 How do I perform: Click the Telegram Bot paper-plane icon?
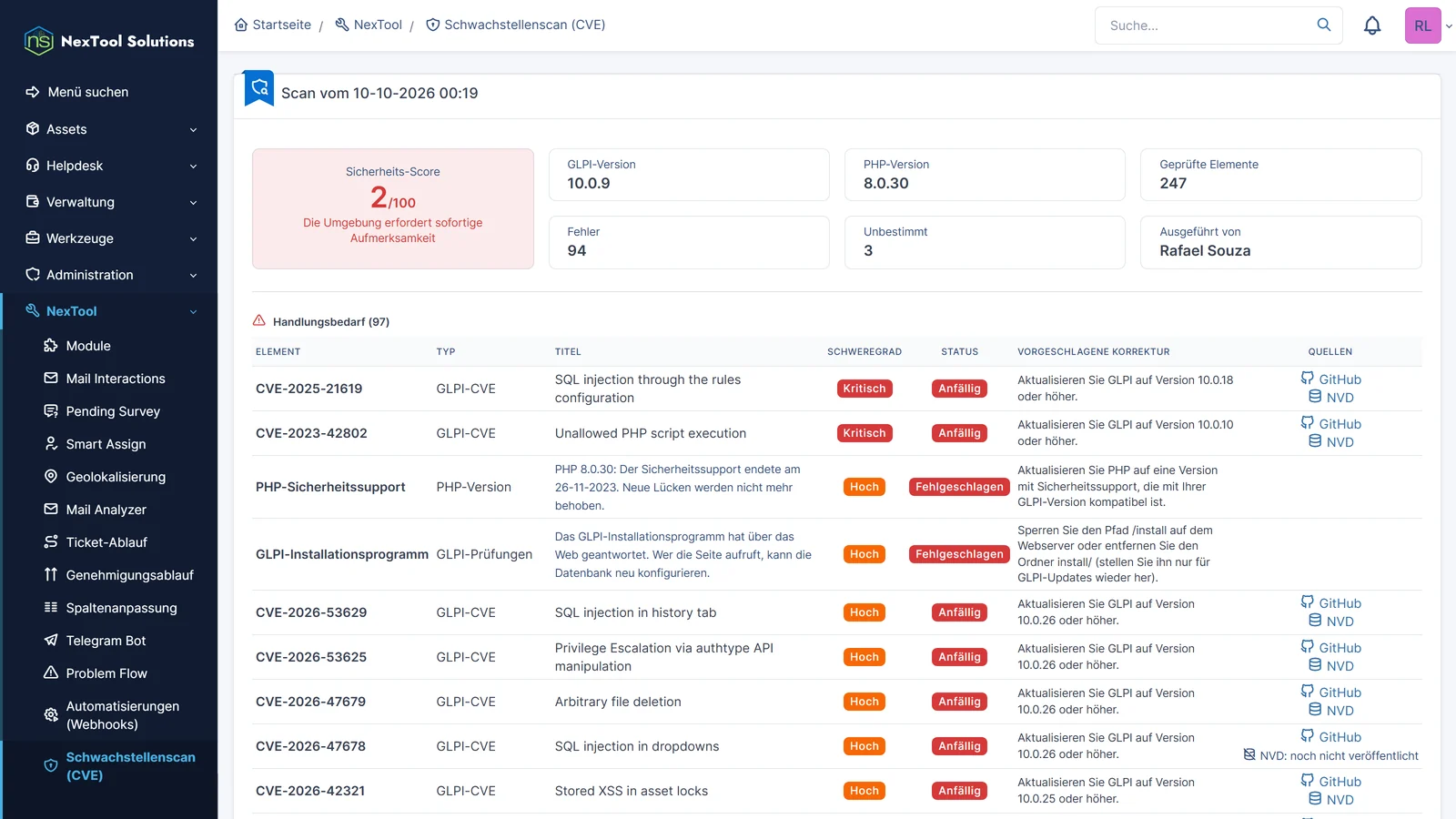pyautogui.click(x=51, y=641)
